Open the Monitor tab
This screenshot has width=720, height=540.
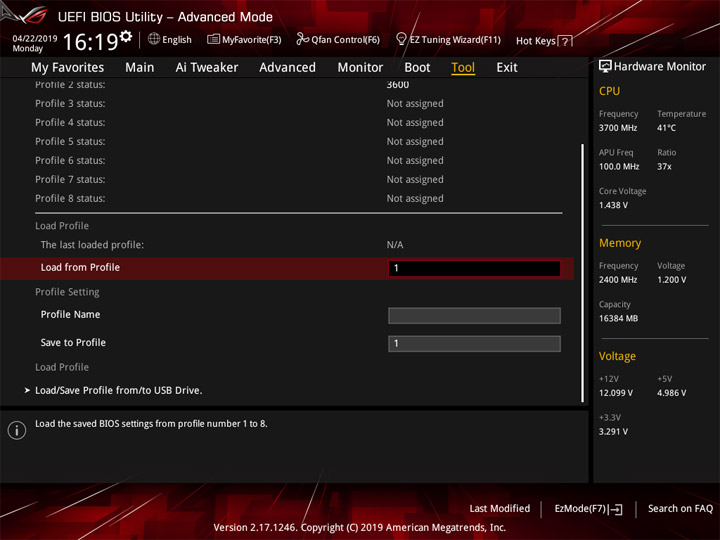[360, 68]
